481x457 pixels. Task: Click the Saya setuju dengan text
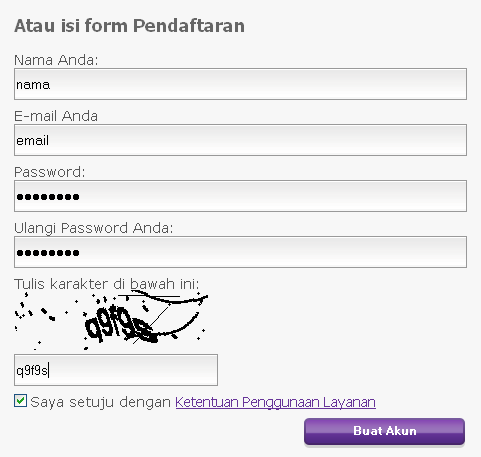[x=100, y=402]
